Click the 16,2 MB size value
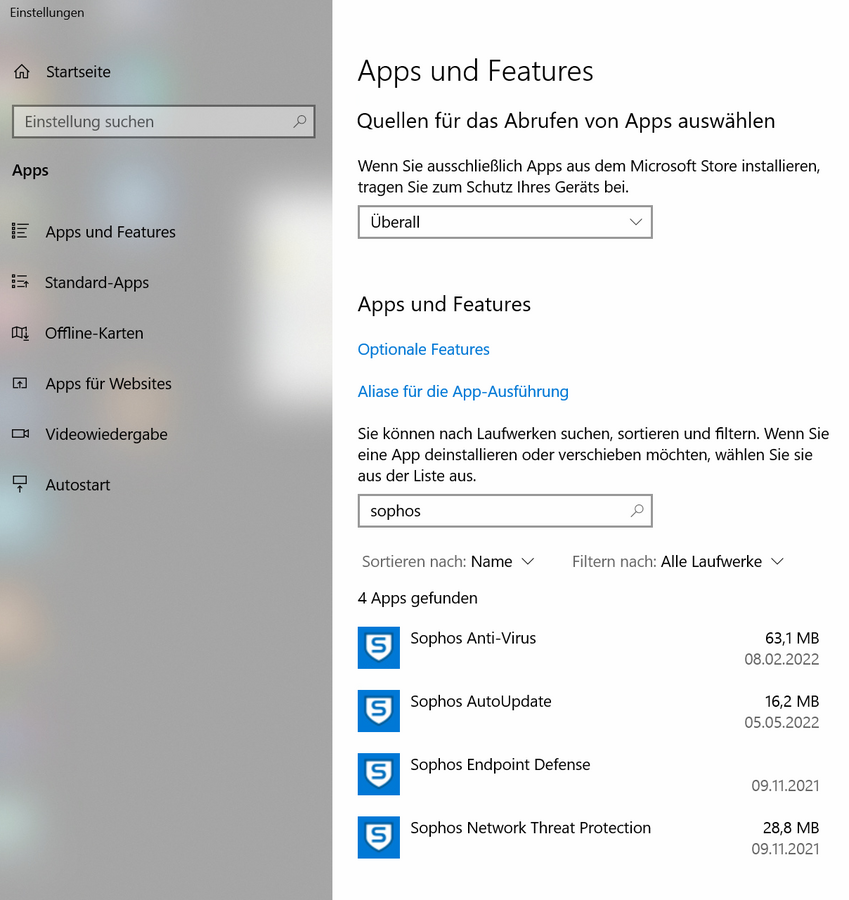The width and height of the screenshot is (849, 900). click(x=792, y=701)
